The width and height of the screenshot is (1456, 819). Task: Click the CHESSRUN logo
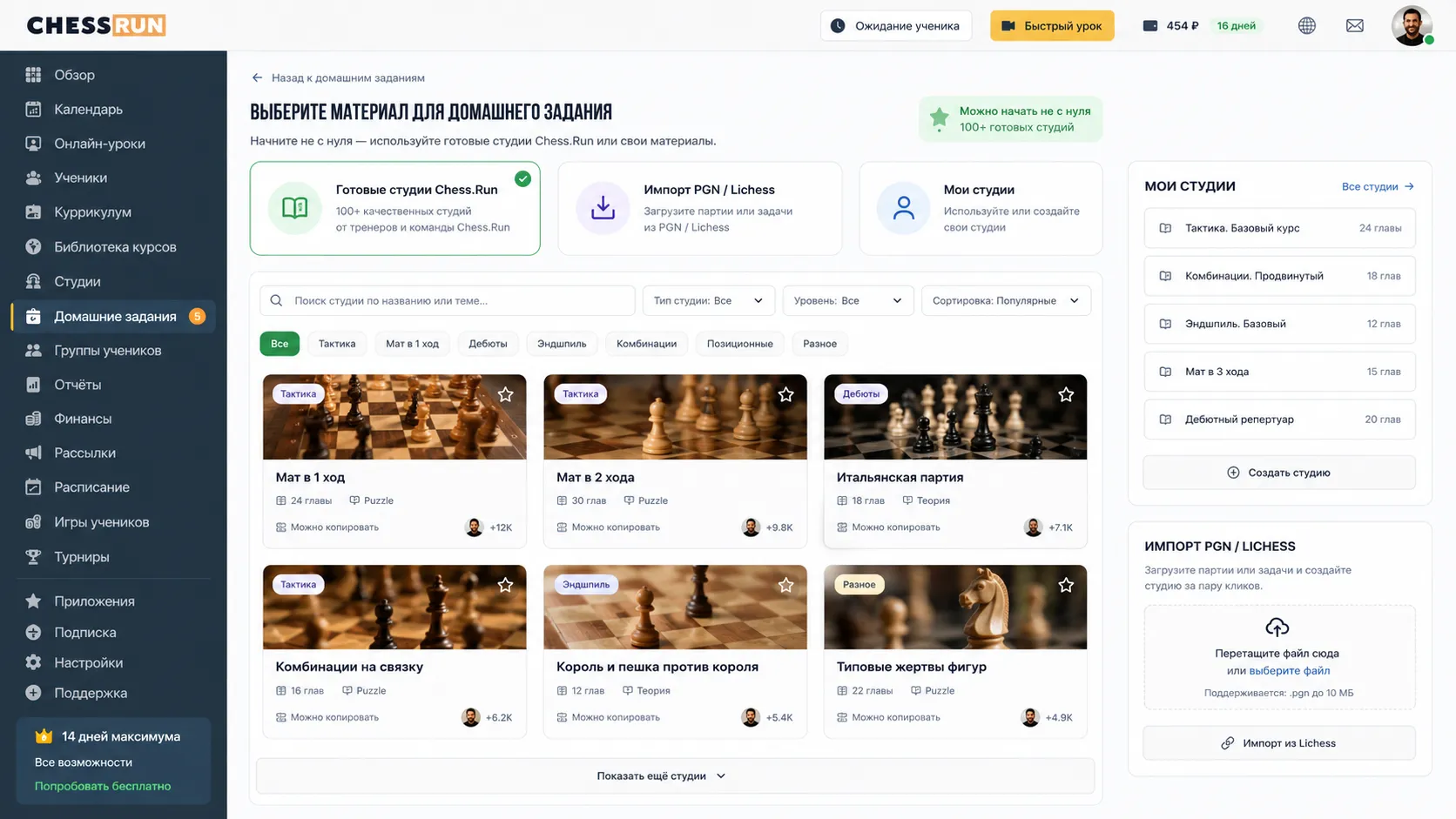(96, 25)
